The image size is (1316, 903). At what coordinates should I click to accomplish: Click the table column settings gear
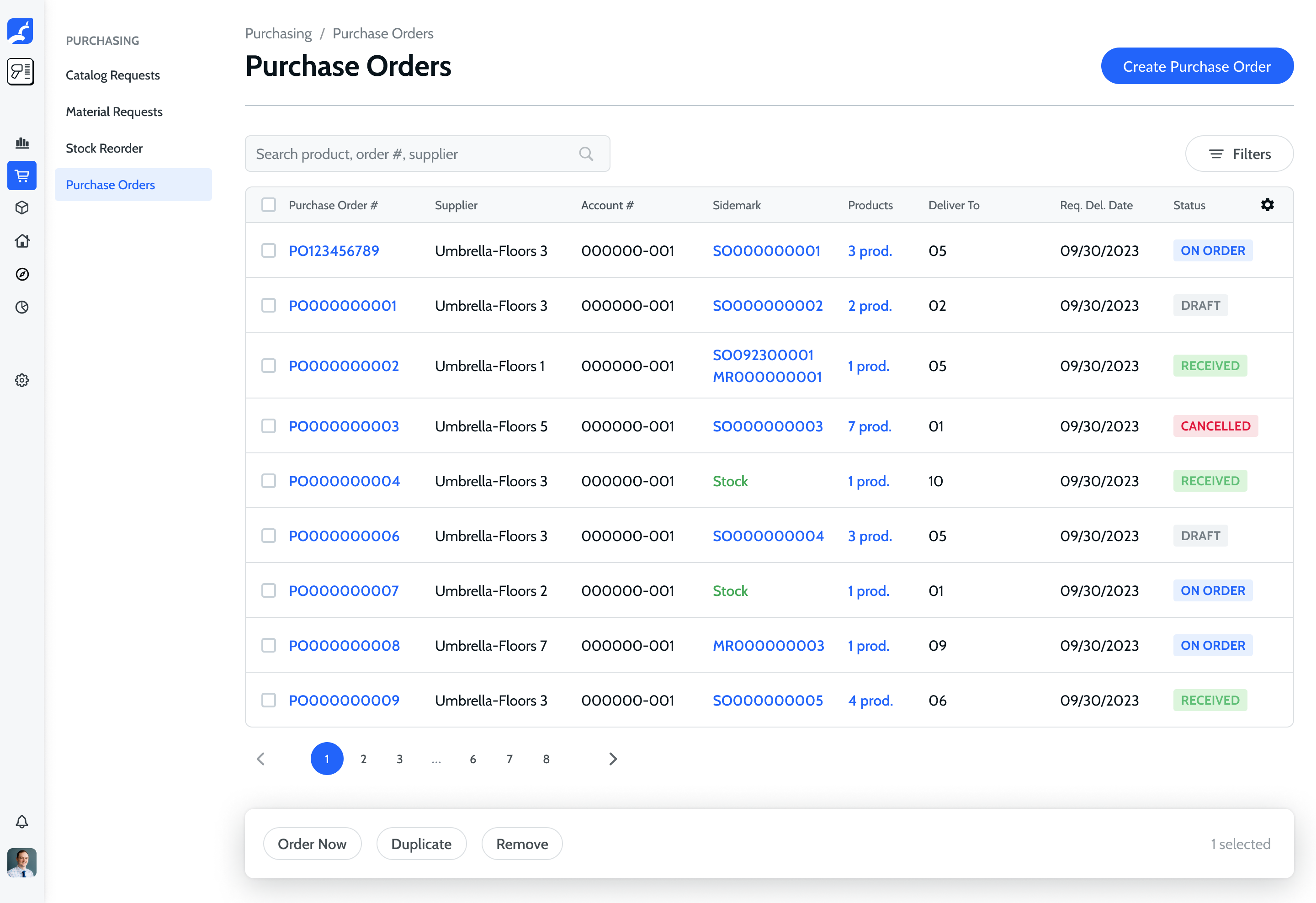(1267, 205)
